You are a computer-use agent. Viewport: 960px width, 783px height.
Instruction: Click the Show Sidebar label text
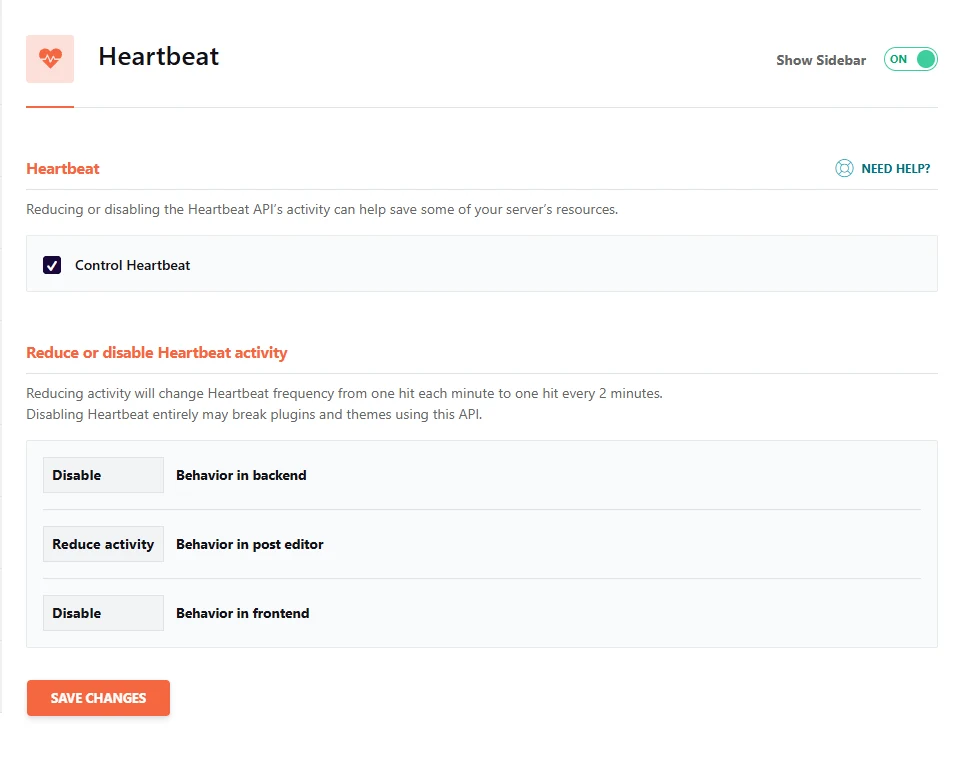point(821,60)
